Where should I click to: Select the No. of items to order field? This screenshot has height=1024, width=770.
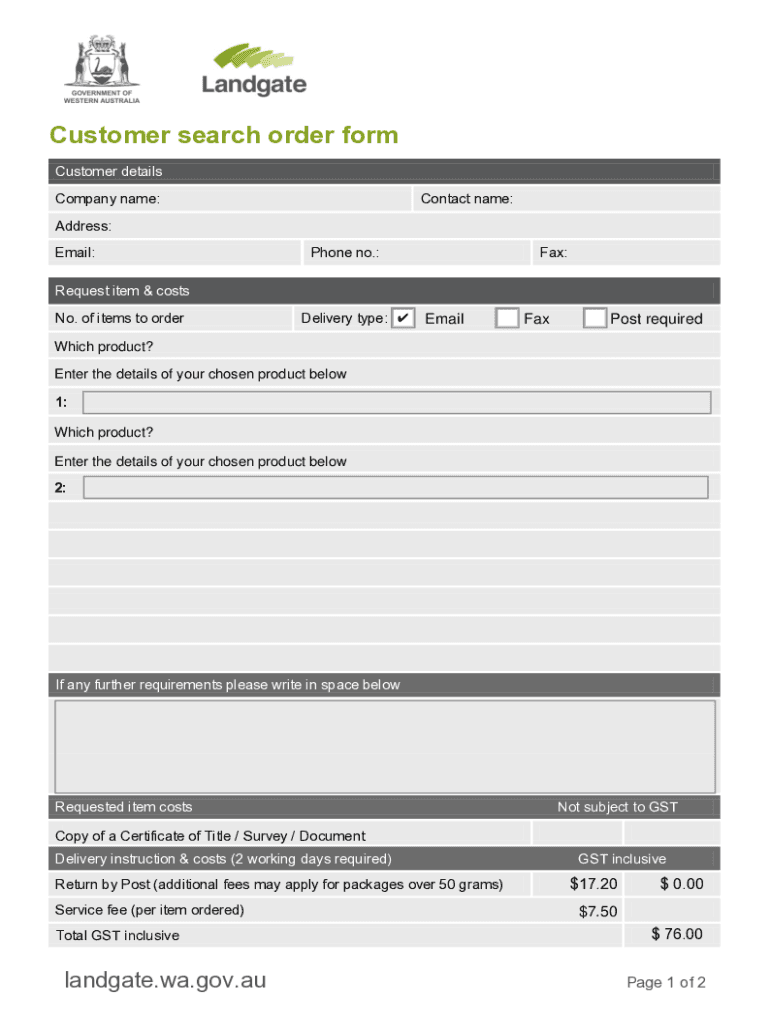pos(238,318)
